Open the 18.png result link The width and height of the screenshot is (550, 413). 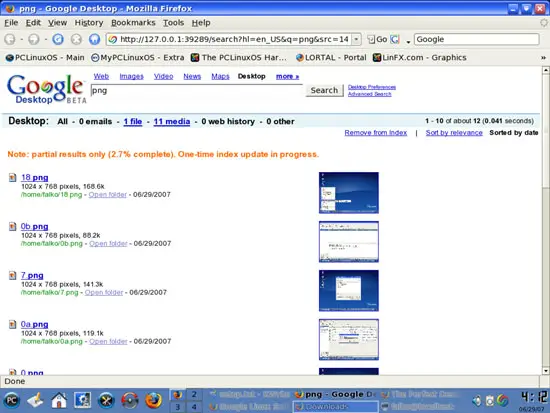click(34, 178)
